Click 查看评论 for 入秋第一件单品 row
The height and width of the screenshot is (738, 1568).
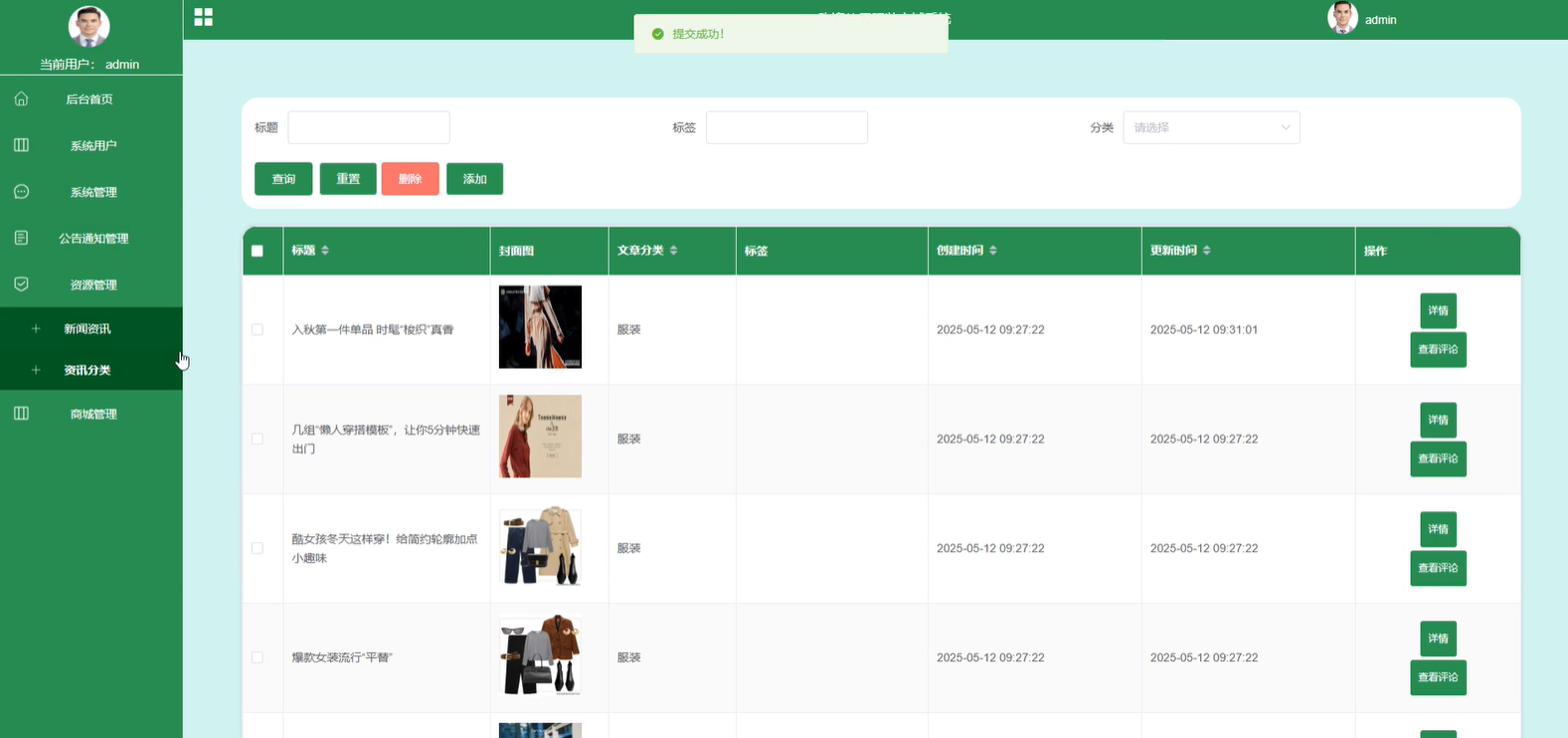(x=1438, y=349)
